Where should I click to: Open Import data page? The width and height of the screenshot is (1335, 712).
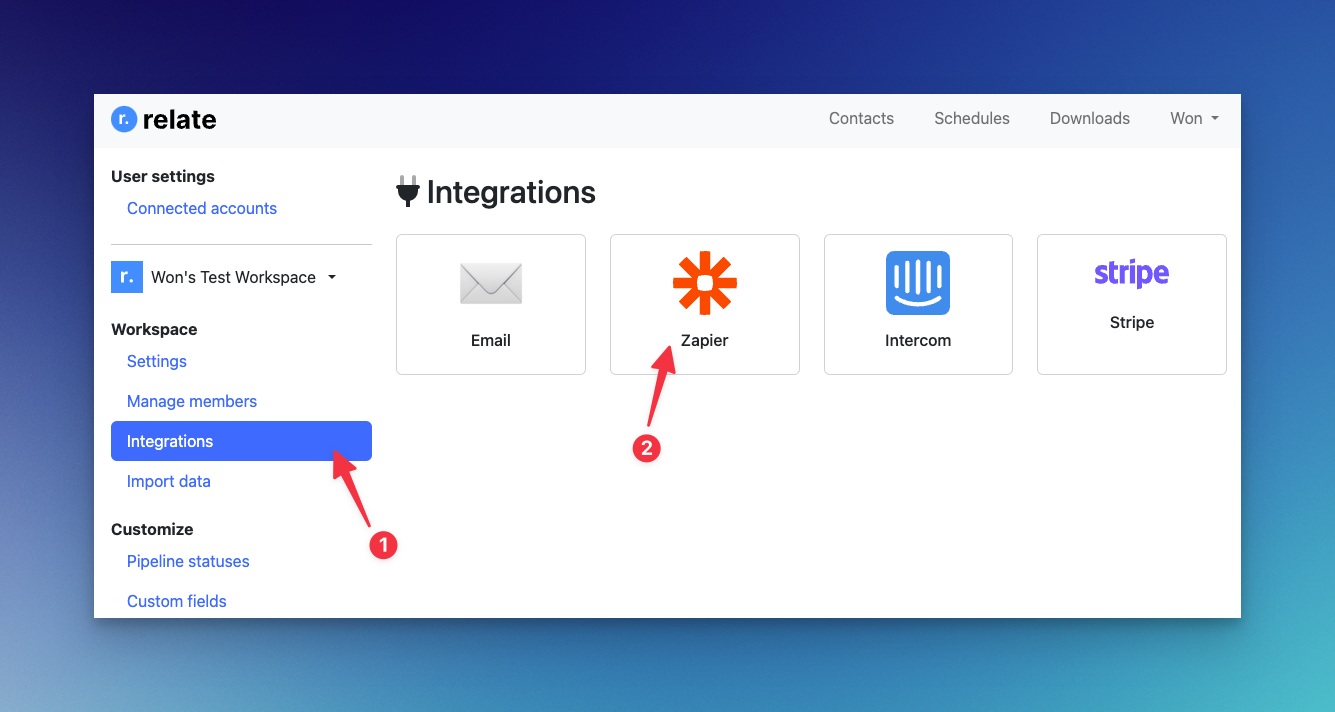tap(169, 481)
